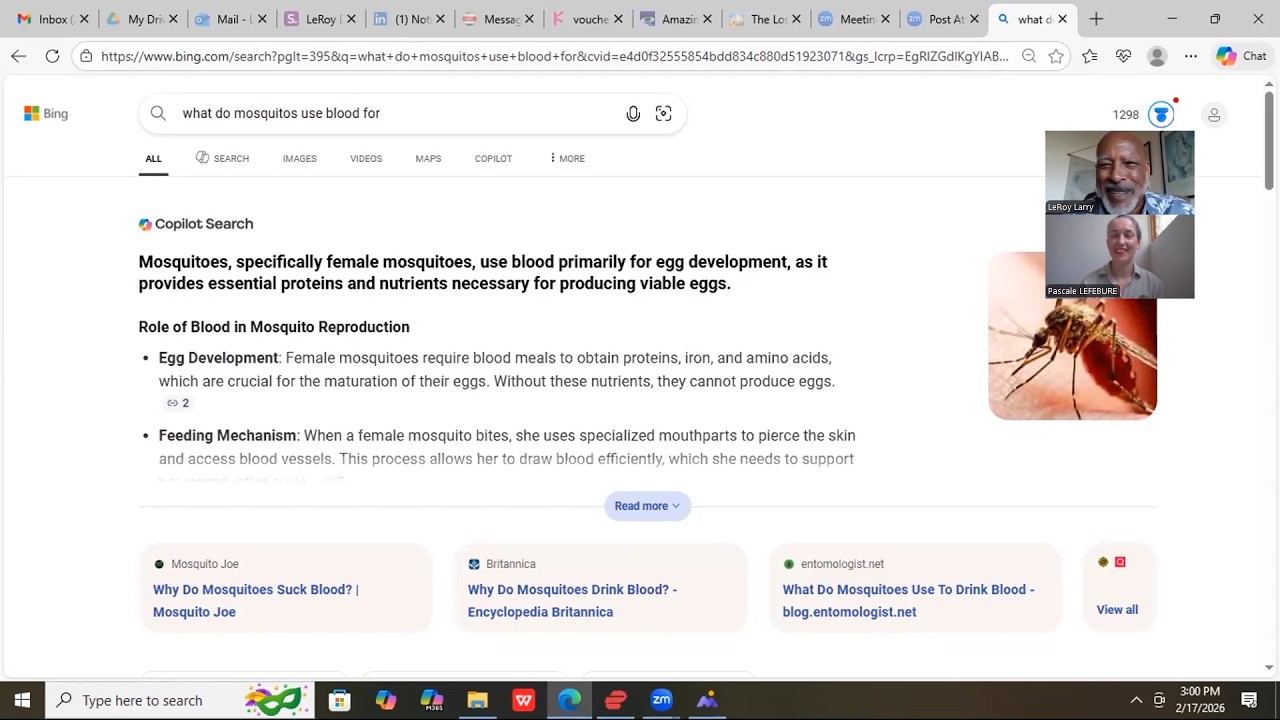
Task: Click the Egg Development bold text
Action: click(218, 358)
